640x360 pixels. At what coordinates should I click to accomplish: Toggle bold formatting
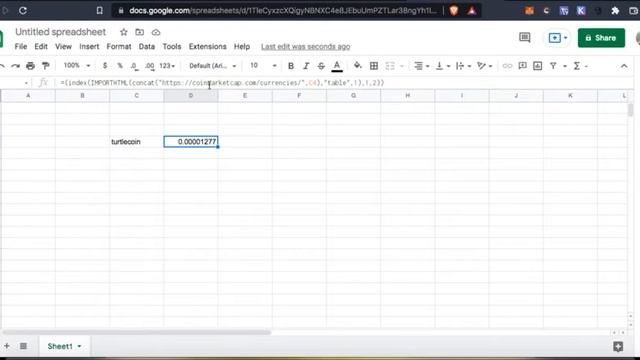(x=291, y=66)
